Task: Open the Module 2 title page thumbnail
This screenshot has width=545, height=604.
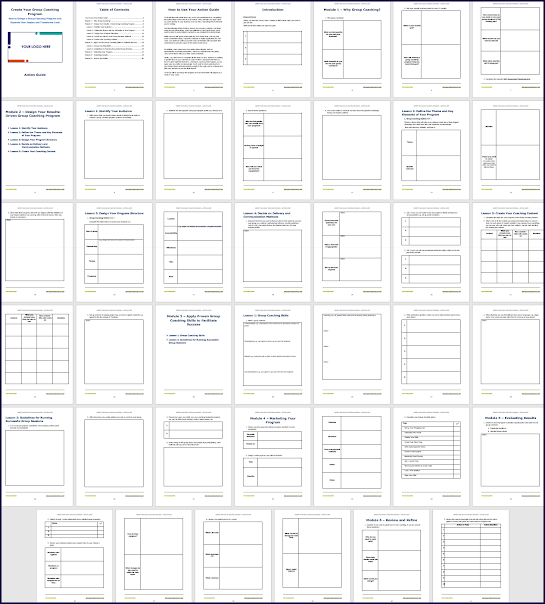Action: (x=37, y=150)
